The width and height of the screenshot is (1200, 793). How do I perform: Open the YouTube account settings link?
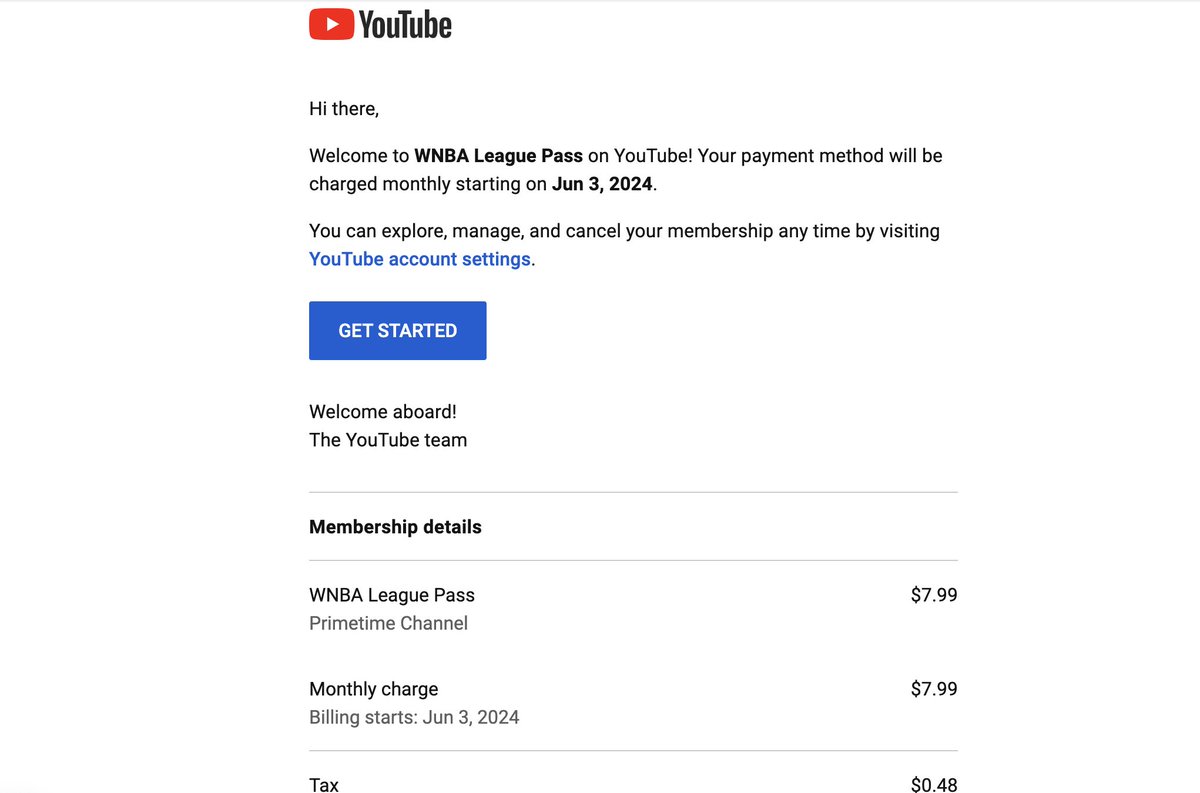pos(420,259)
